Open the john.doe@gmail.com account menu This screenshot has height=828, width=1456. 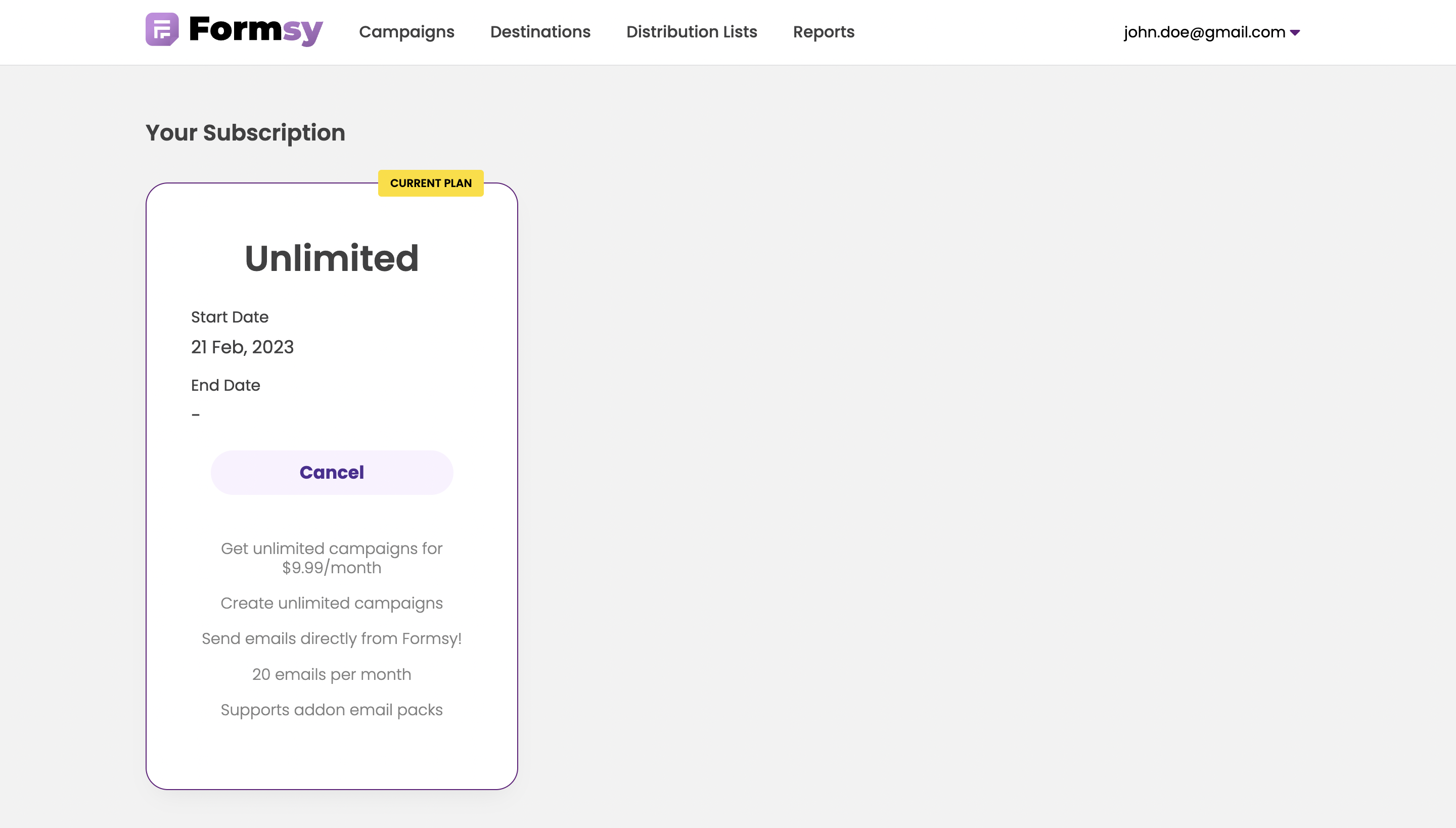click(1211, 32)
